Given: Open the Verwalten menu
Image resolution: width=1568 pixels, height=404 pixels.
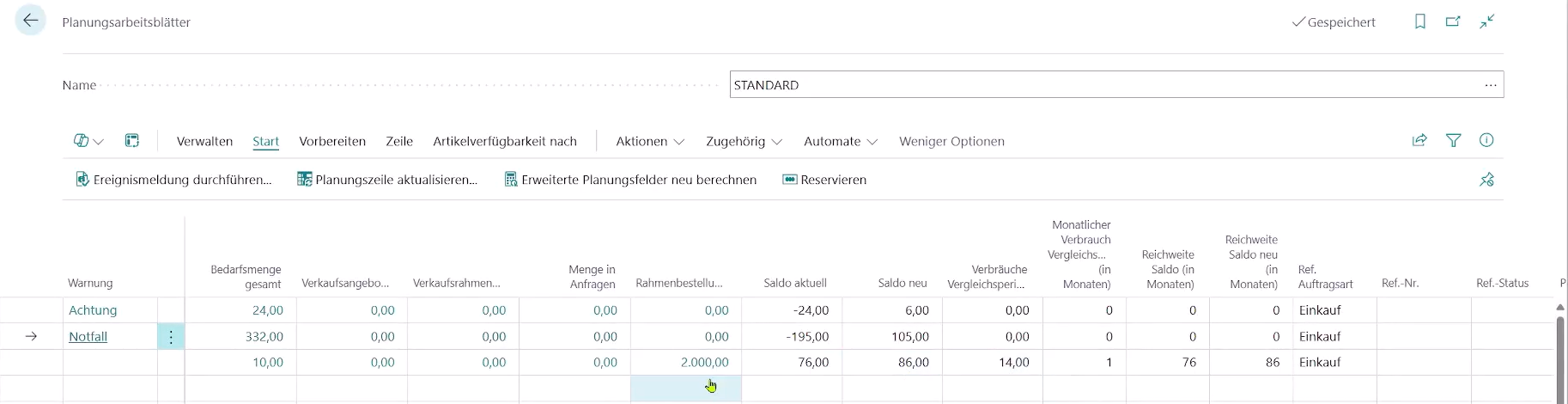Looking at the screenshot, I should [x=204, y=141].
